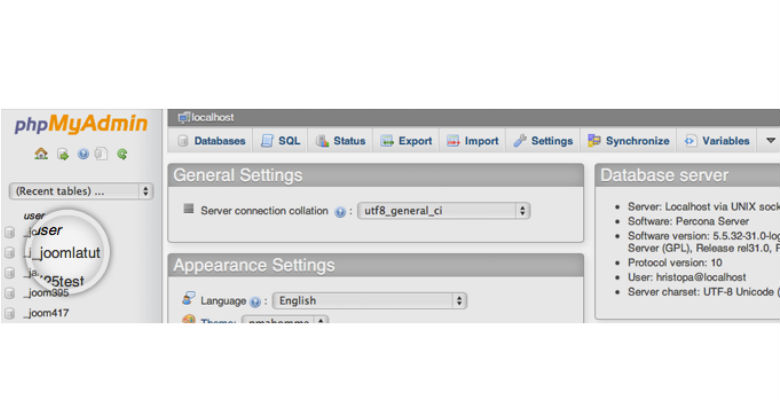The width and height of the screenshot is (780, 400).
Task: Open Server connection collation utf8_general_ci dropdown
Action: pos(444,210)
